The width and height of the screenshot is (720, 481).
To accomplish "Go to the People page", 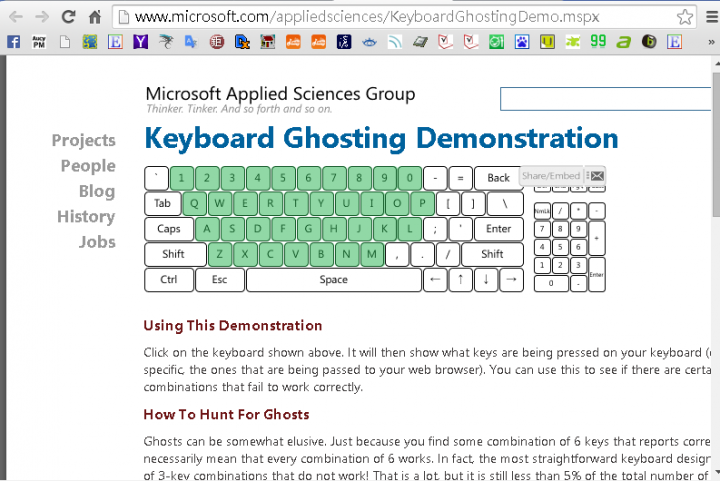I will click(x=88, y=166).
